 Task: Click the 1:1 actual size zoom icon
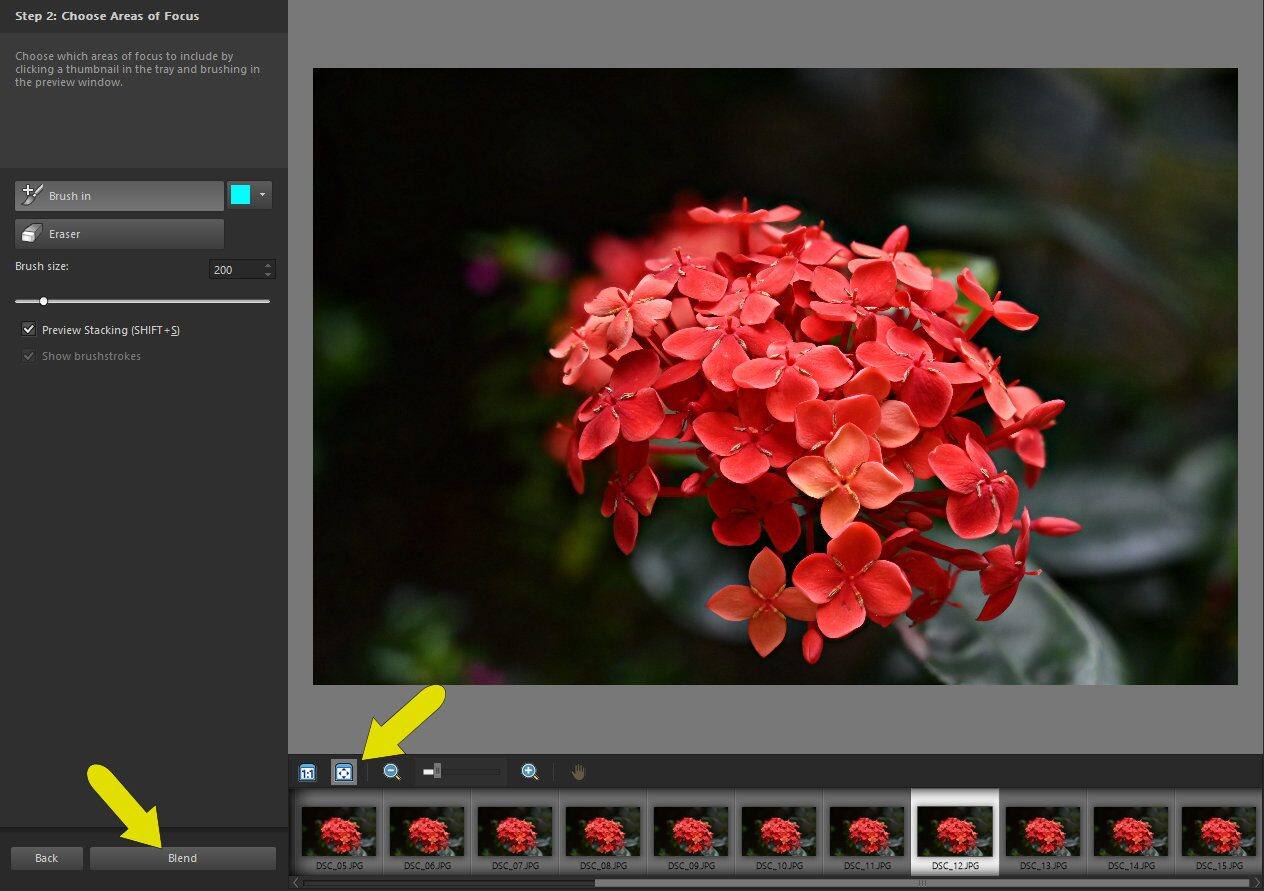click(x=307, y=772)
